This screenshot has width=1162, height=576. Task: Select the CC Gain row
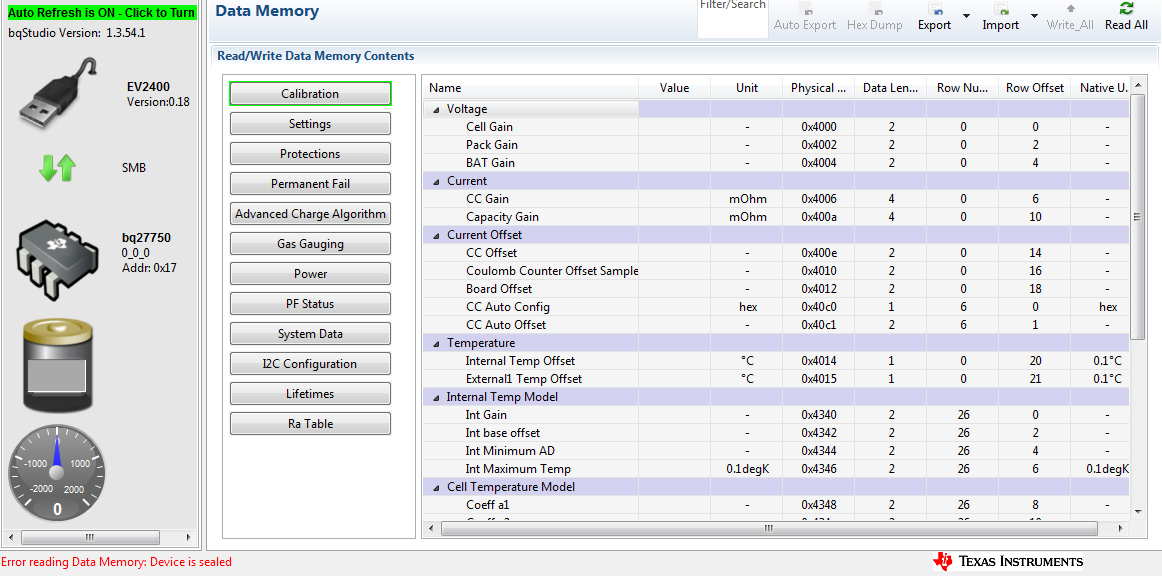pyautogui.click(x=776, y=199)
